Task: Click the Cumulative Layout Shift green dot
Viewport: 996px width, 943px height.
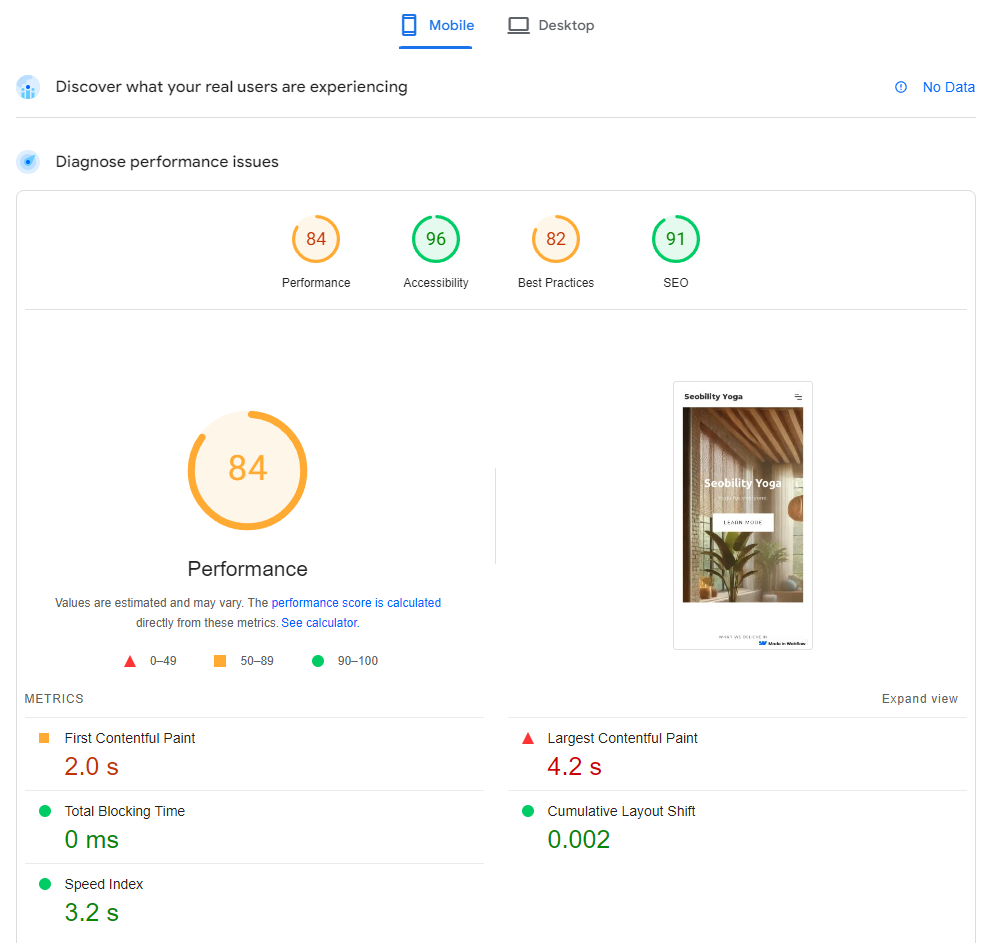Action: pos(528,811)
